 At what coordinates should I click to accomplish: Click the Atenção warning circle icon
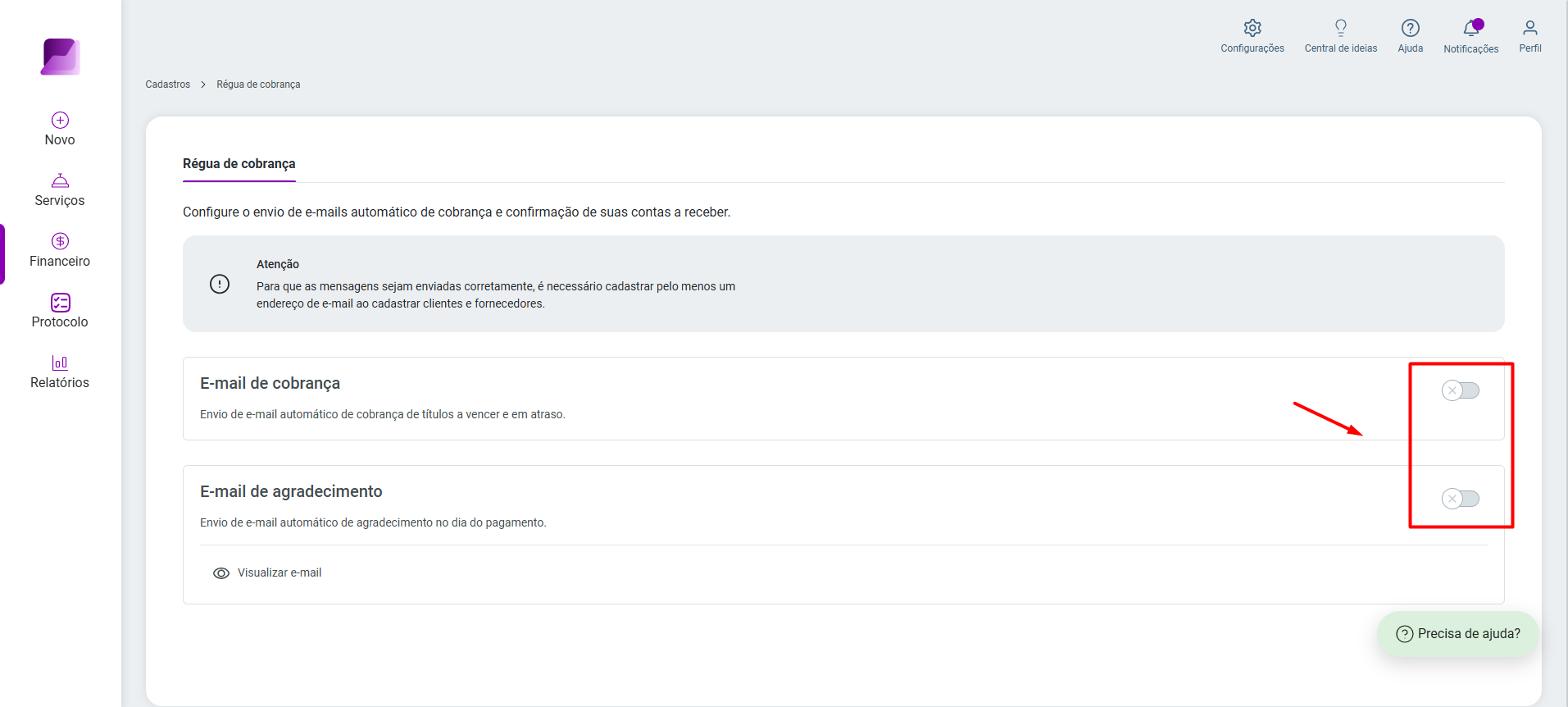pyautogui.click(x=220, y=284)
